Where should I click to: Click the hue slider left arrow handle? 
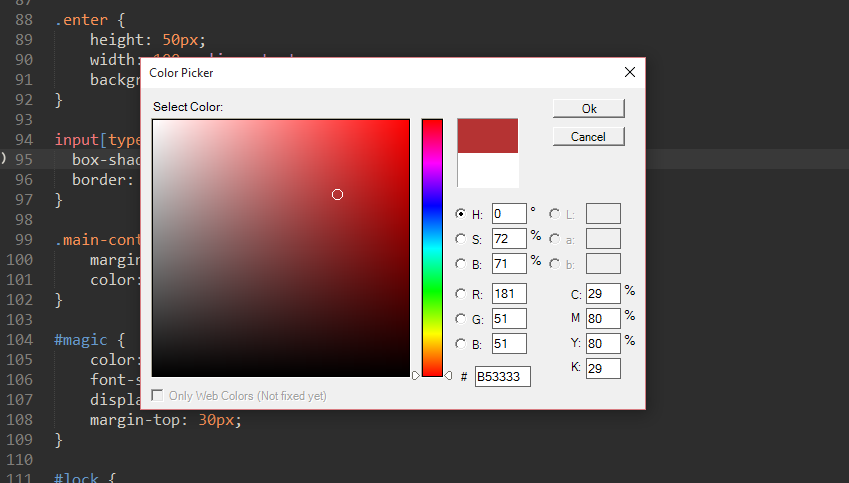(x=415, y=375)
